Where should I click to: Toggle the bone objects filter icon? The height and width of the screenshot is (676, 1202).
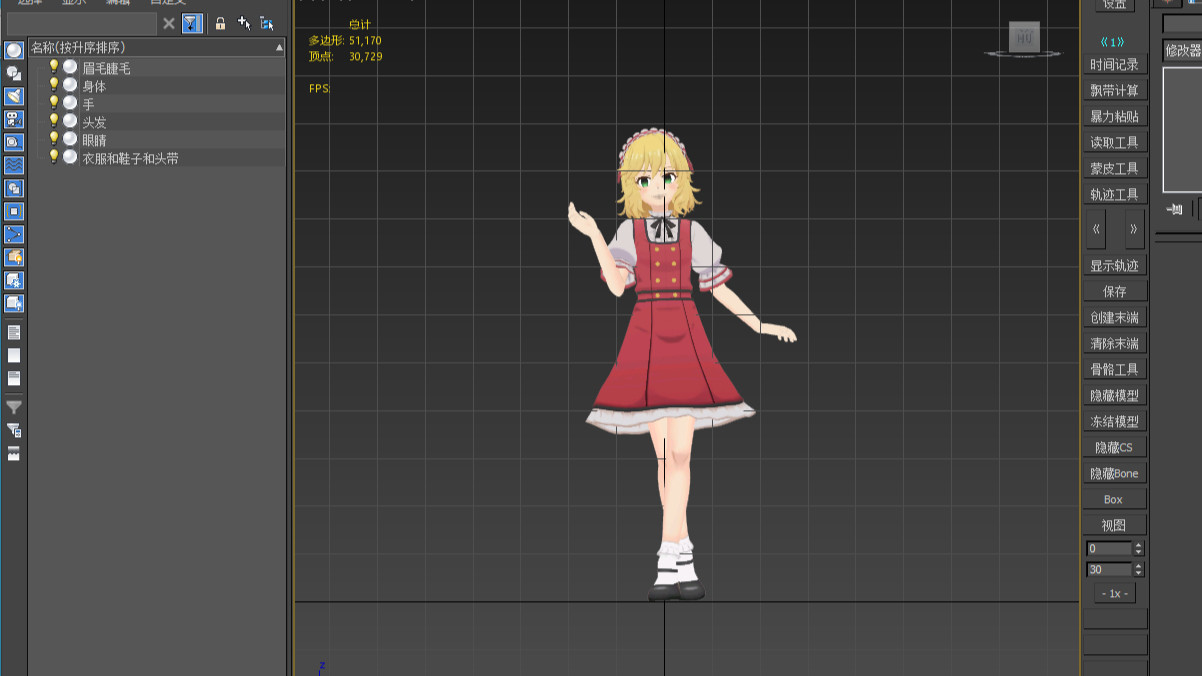[x=14, y=234]
